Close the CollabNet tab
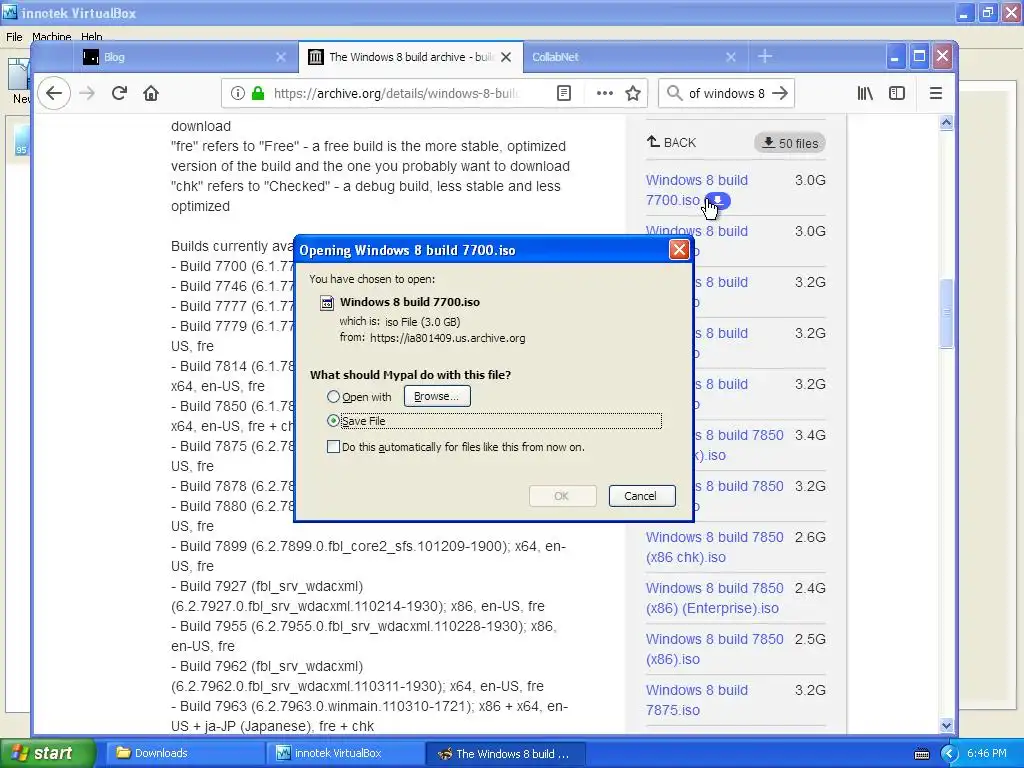 click(731, 57)
